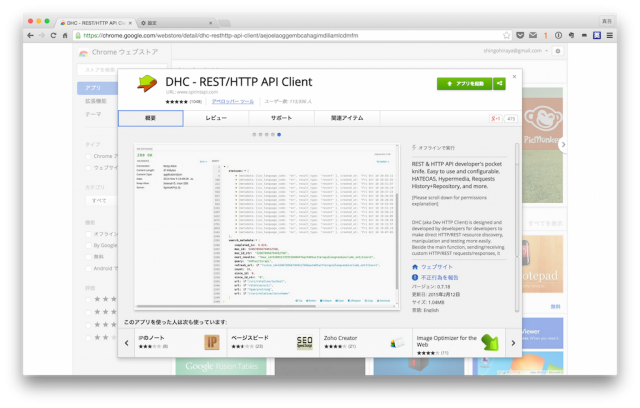This screenshot has width=640, height=408.
Task: Toggle the By Google checkbox
Action: (x=88, y=245)
